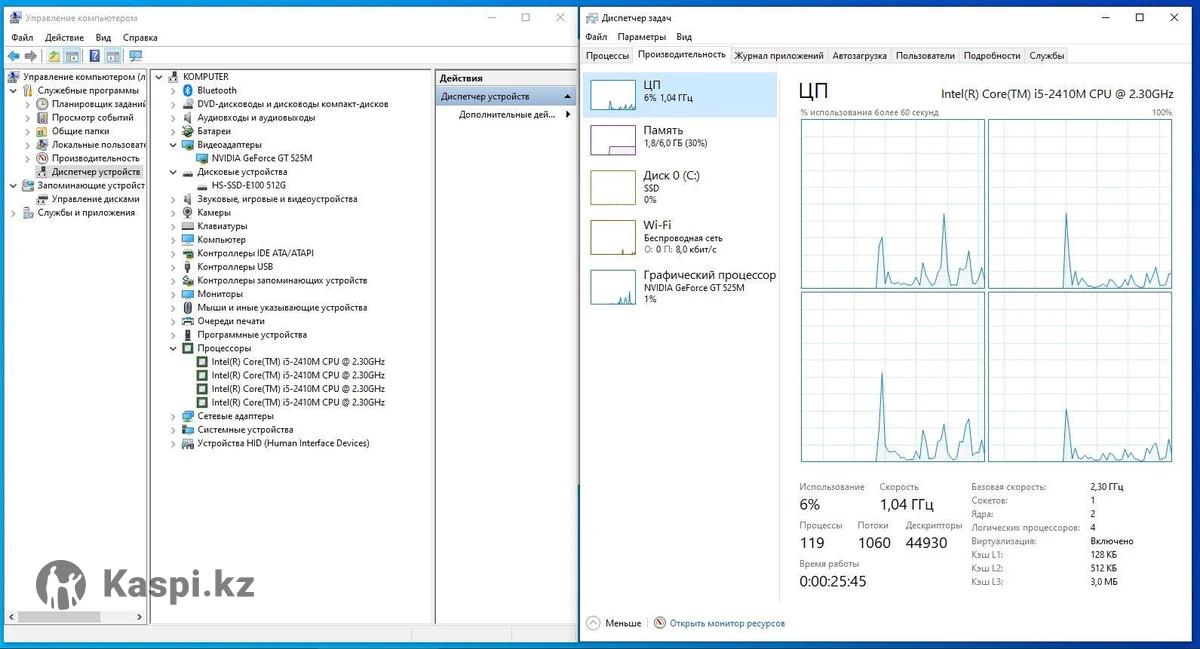This screenshot has width=1200, height=649.
Task: Select the Память performance graph thumbnail
Action: 613,139
